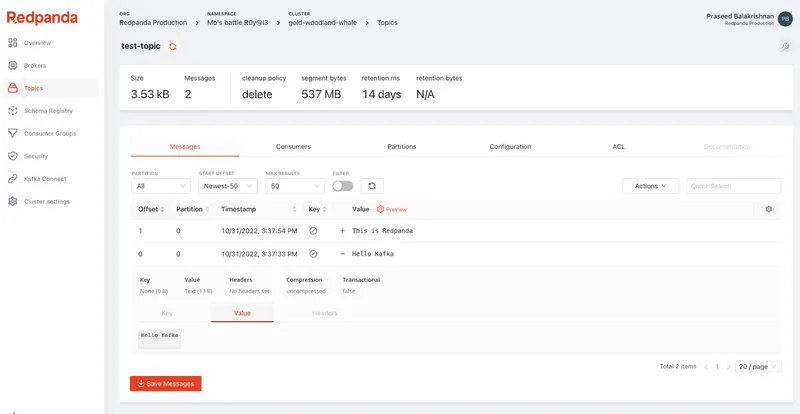Refresh test-topic with the orange reload icon
800x414 pixels.
click(173, 46)
